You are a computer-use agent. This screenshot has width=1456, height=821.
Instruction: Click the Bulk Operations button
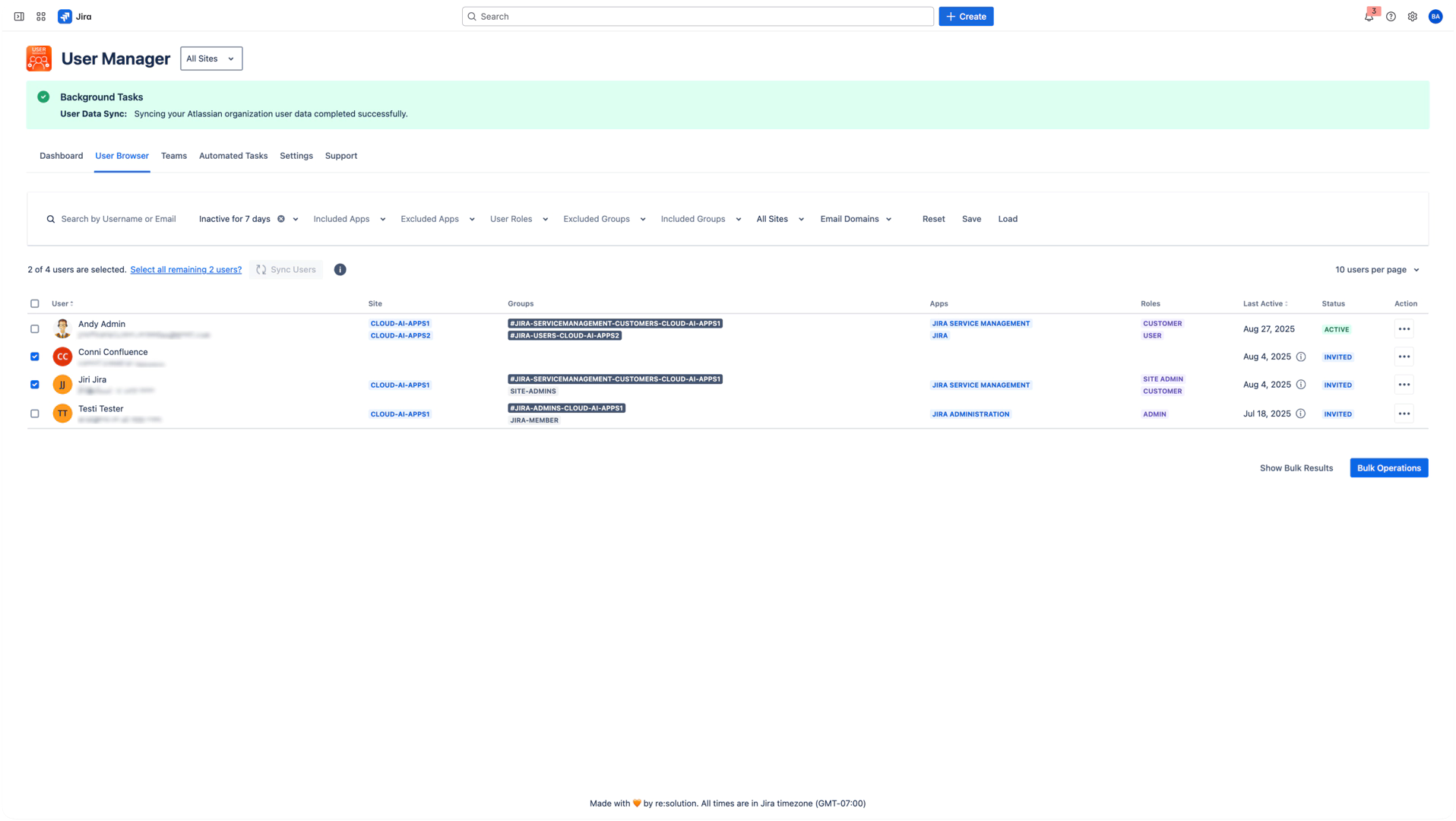1388,468
